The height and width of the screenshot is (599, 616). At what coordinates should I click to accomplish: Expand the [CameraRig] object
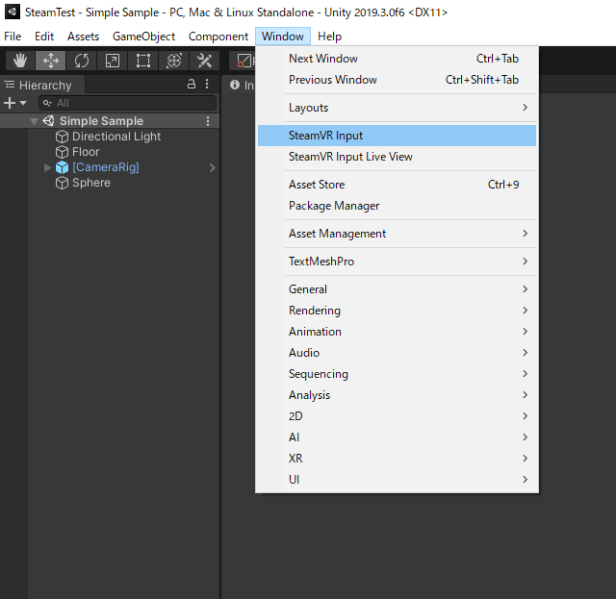(x=48, y=168)
